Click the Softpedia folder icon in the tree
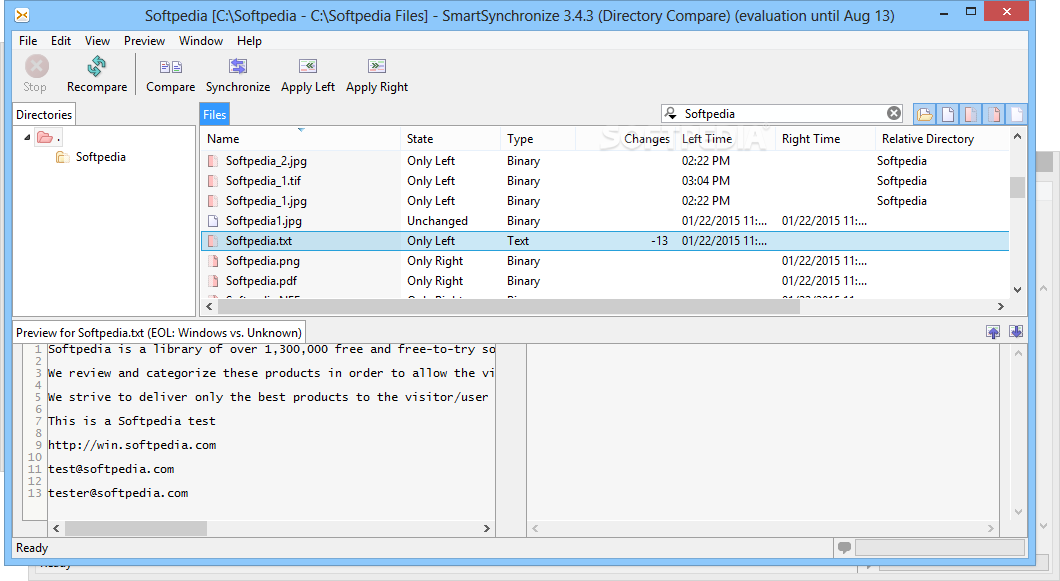Viewport: 1060px width, 581px height. click(62, 157)
